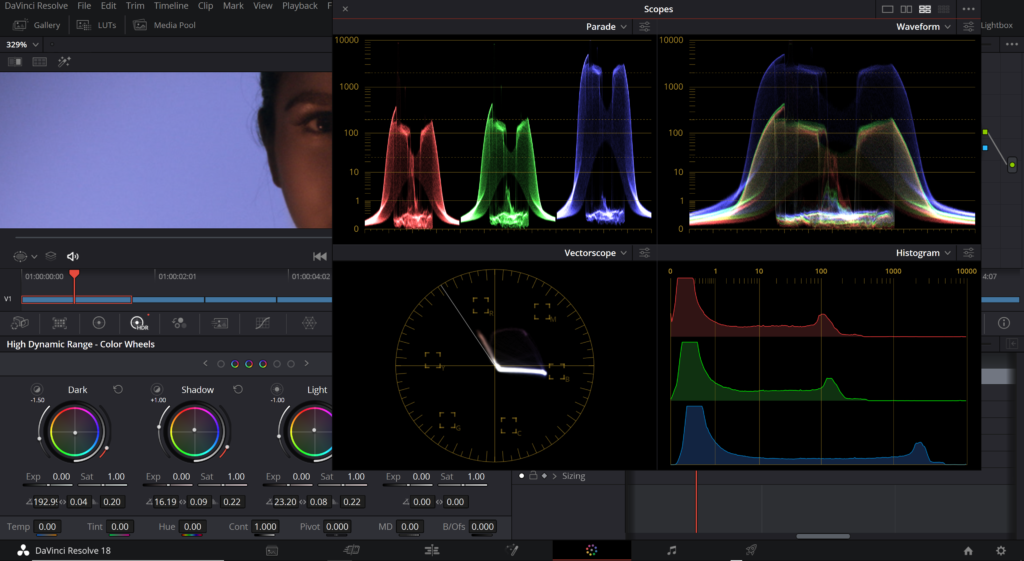Open project settings gear icon
1024x561 pixels.
[1000, 550]
